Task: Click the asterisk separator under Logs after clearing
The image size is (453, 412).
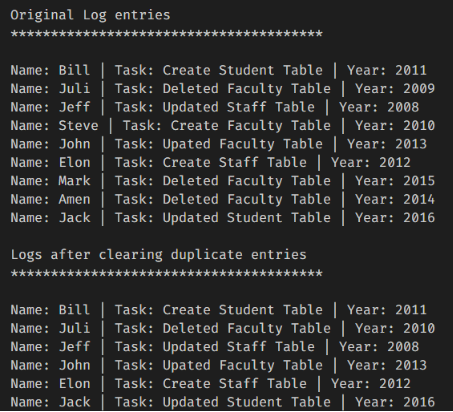Action: (167, 273)
